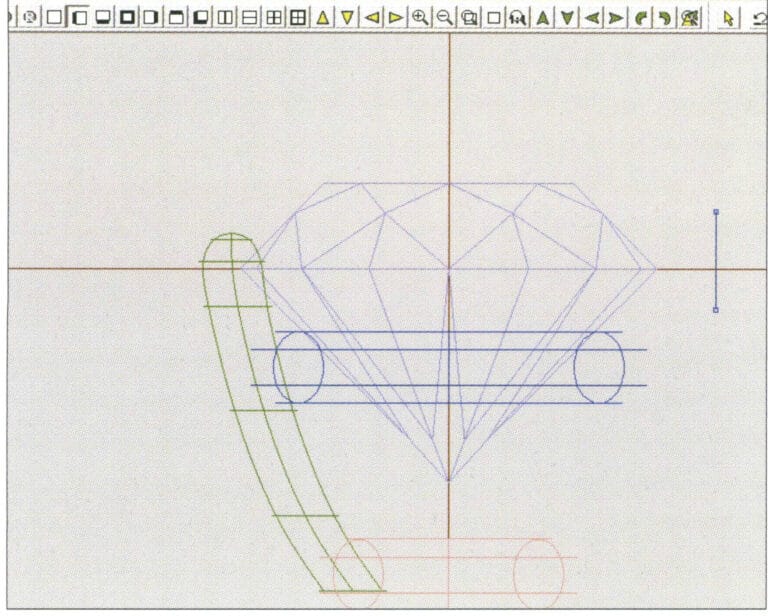The image size is (768, 616).
Task: Pan view up with the yellow up triangle
Action: (x=322, y=18)
